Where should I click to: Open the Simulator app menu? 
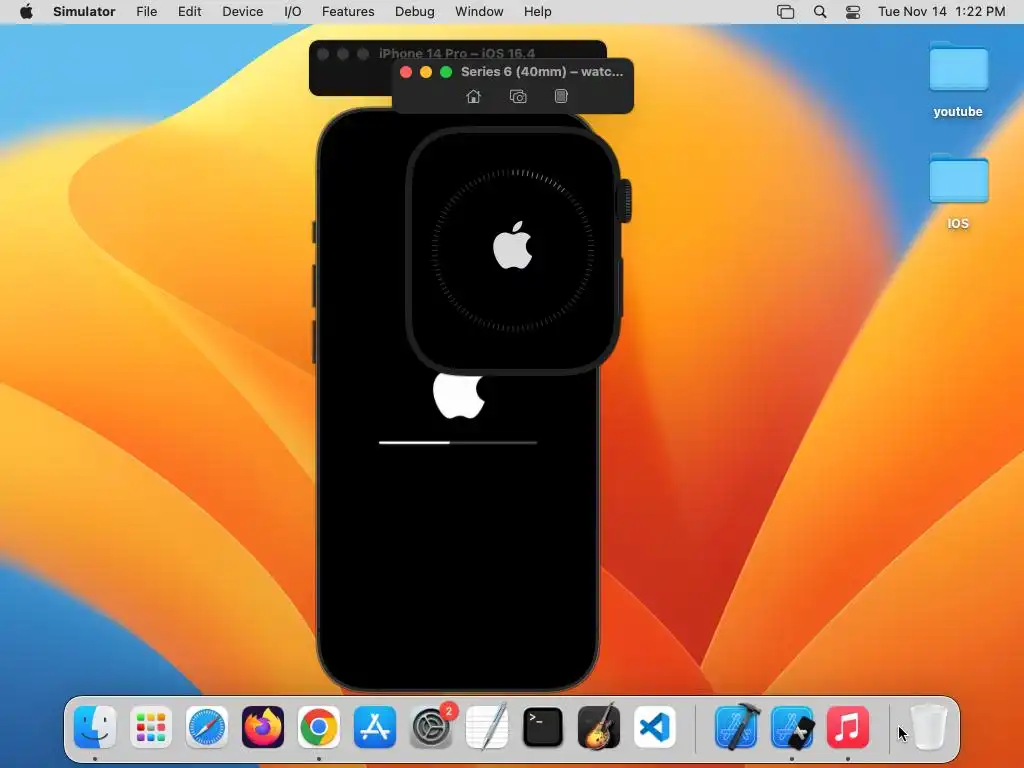click(x=84, y=12)
